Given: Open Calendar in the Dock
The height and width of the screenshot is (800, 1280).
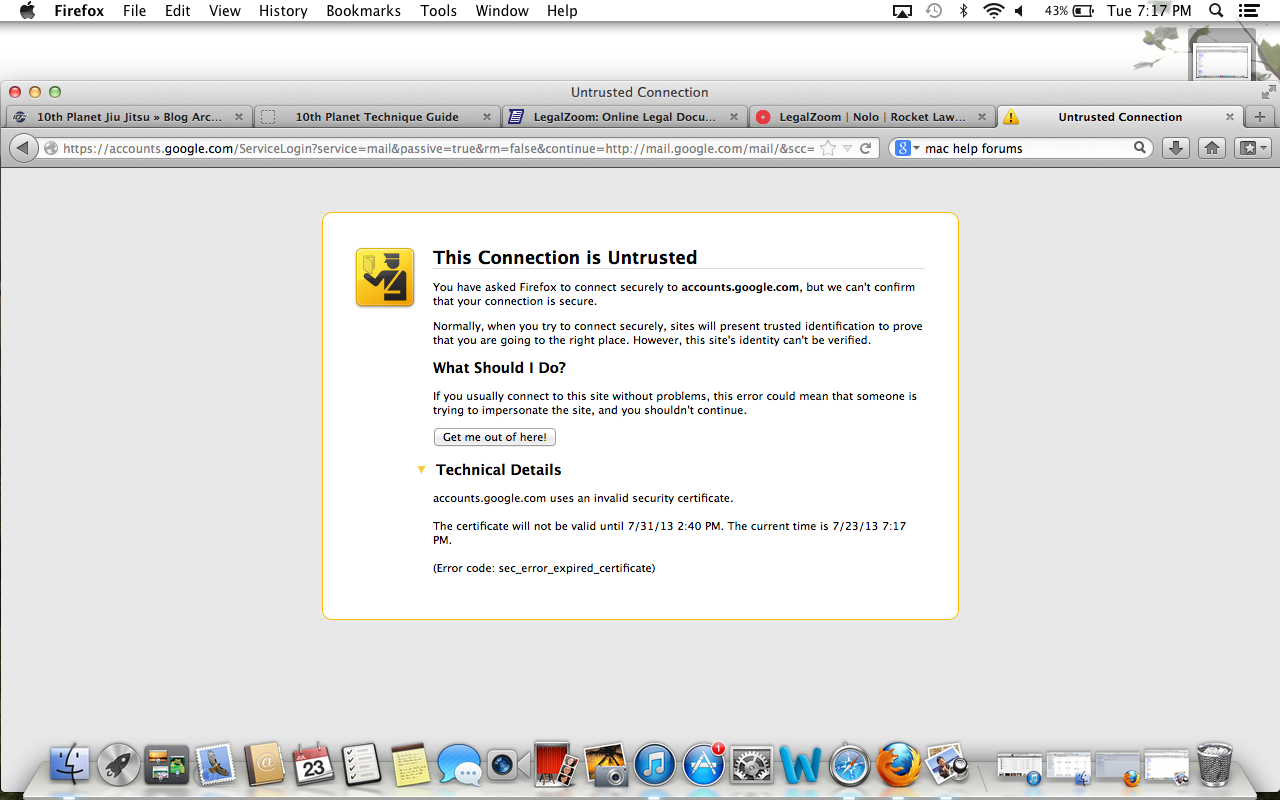Looking at the screenshot, I should [313, 765].
